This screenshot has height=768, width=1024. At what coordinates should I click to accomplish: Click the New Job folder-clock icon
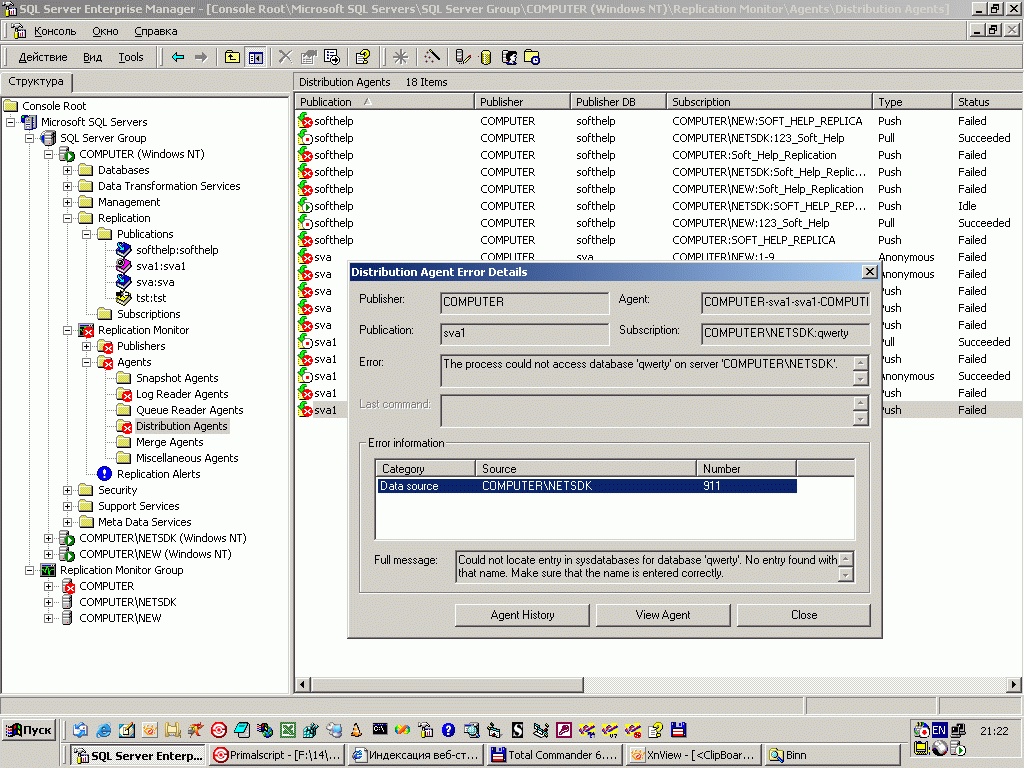click(532, 57)
